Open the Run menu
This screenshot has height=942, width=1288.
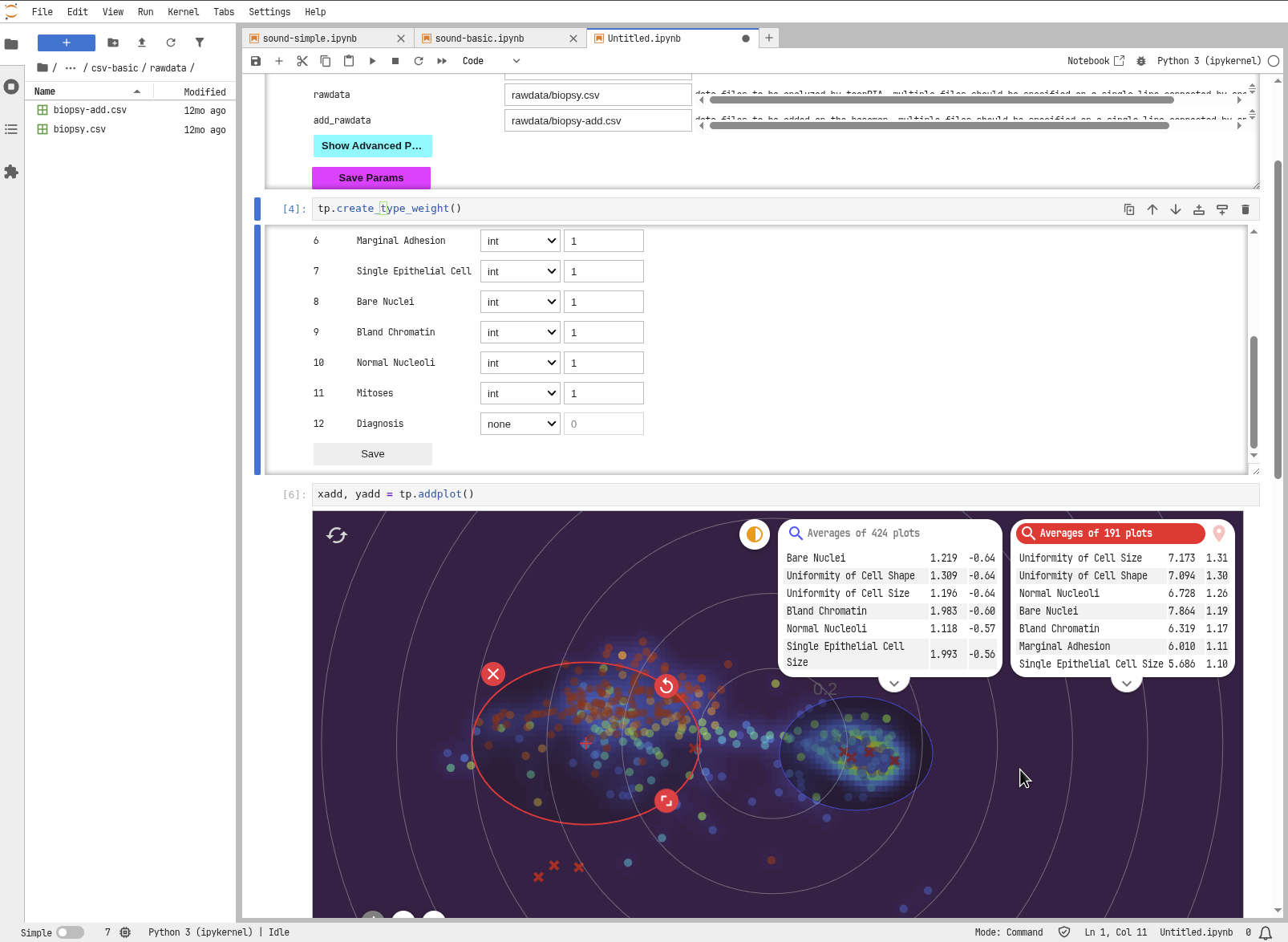145,12
